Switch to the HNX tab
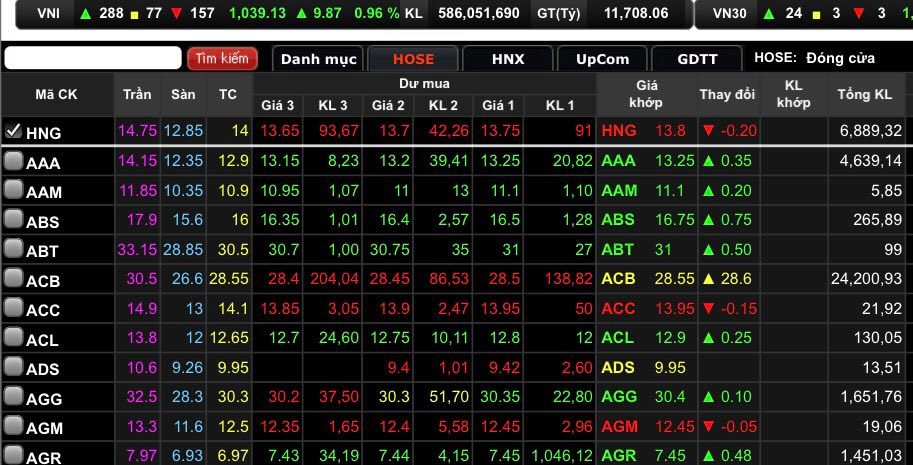 coord(507,59)
